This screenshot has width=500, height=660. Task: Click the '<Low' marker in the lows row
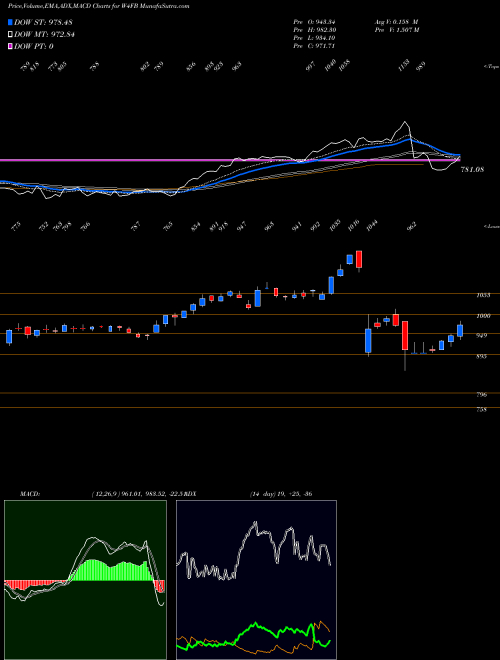pyautogui.click(x=491, y=226)
